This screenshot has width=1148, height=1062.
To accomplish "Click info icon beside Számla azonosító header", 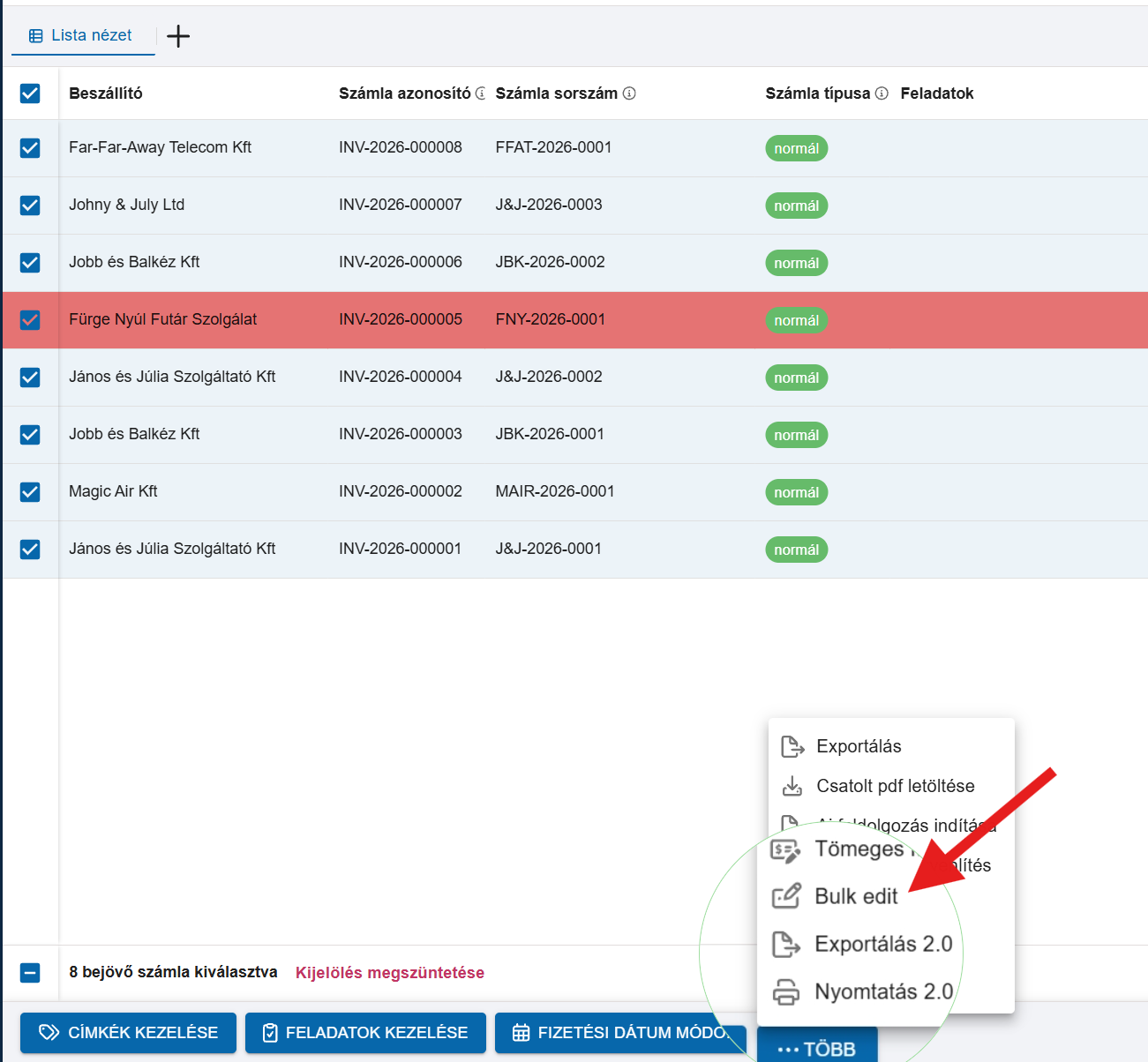I will 481,93.
